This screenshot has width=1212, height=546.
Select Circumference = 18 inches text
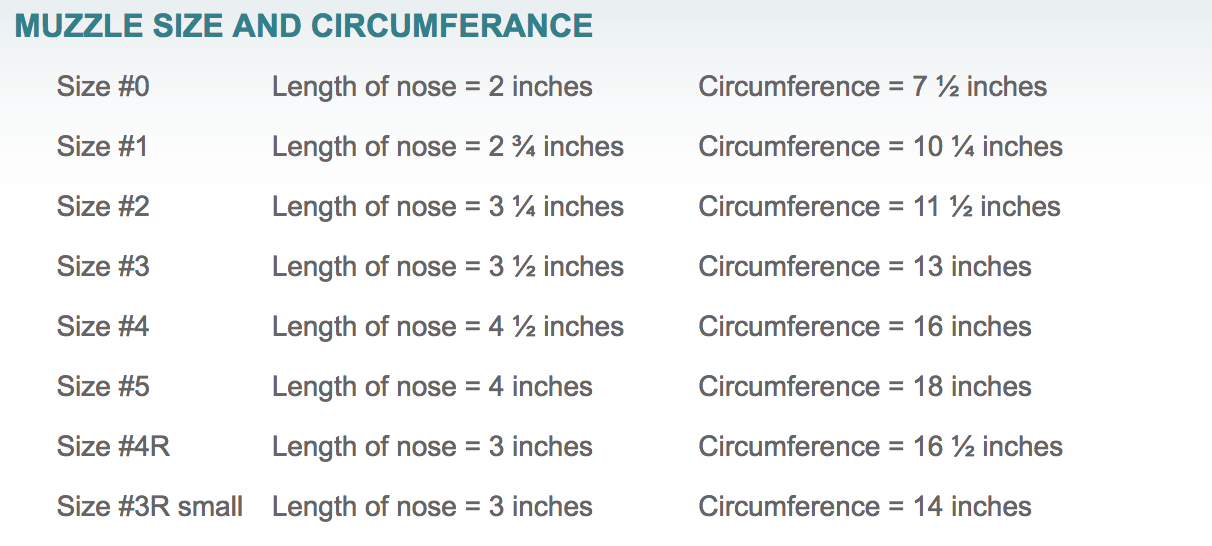coord(865,387)
